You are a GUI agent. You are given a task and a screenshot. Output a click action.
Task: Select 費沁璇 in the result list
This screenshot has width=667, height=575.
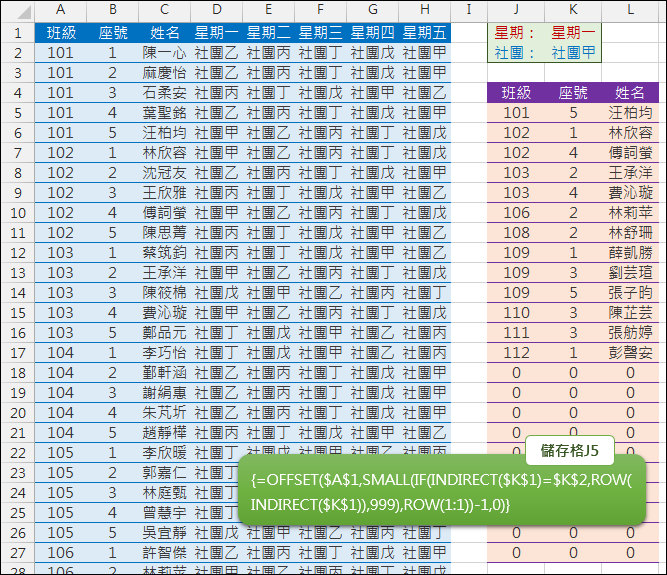coord(630,193)
